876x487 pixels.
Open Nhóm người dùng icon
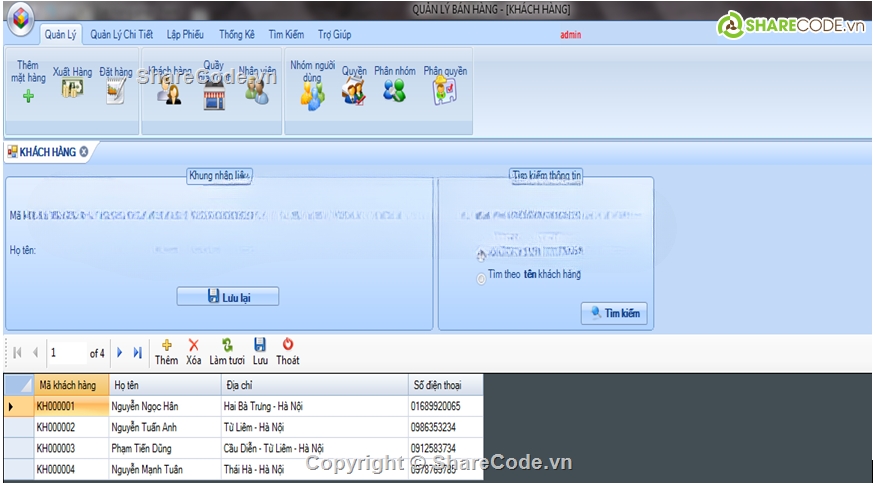tap(312, 96)
